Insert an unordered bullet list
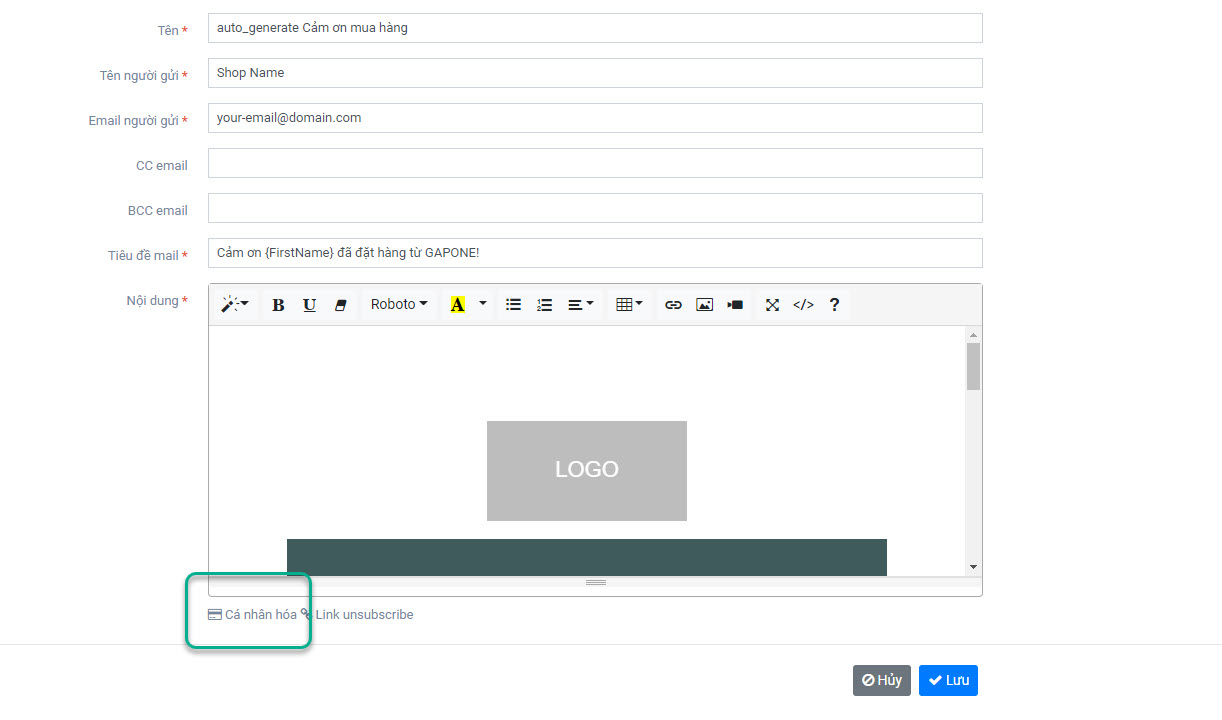 point(513,305)
